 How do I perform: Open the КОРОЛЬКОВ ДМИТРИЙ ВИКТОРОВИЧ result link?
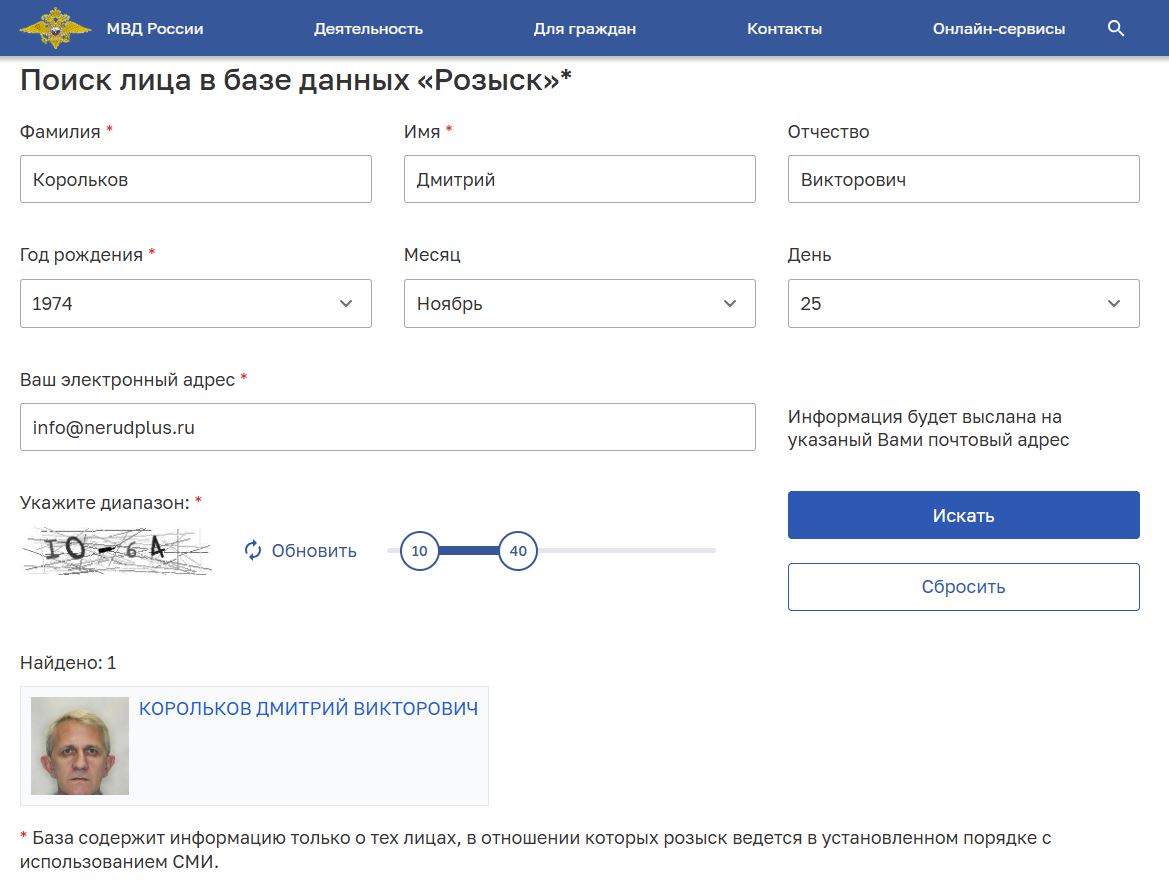click(309, 708)
